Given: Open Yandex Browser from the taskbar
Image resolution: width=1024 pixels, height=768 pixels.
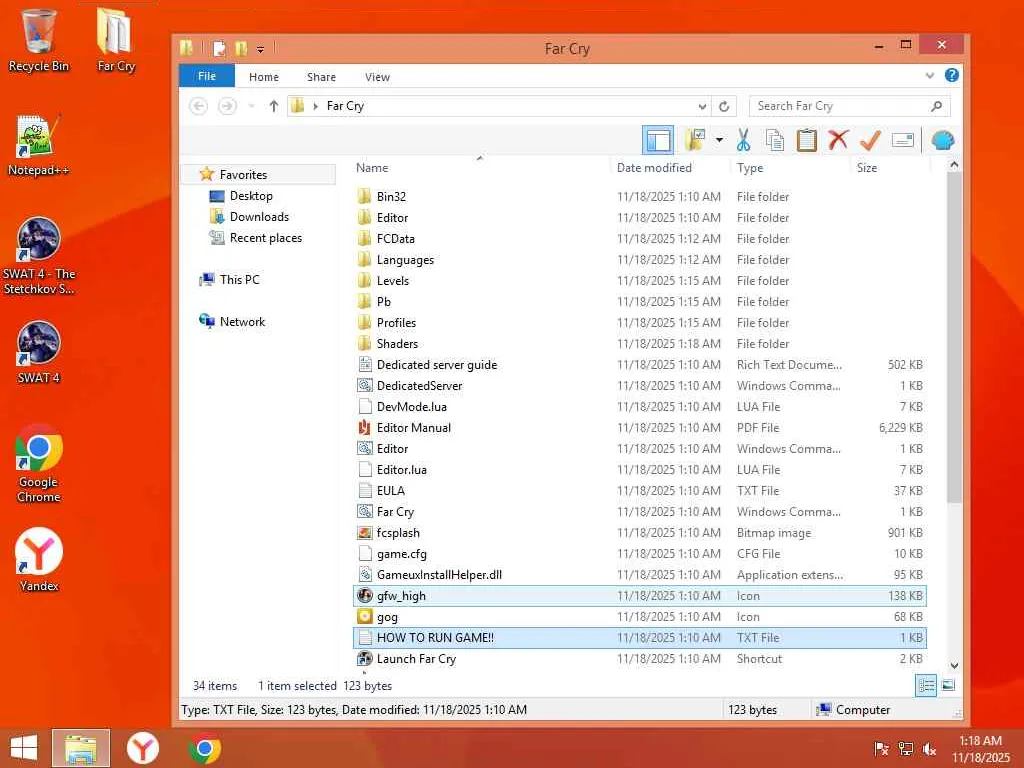Looking at the screenshot, I should [142, 748].
